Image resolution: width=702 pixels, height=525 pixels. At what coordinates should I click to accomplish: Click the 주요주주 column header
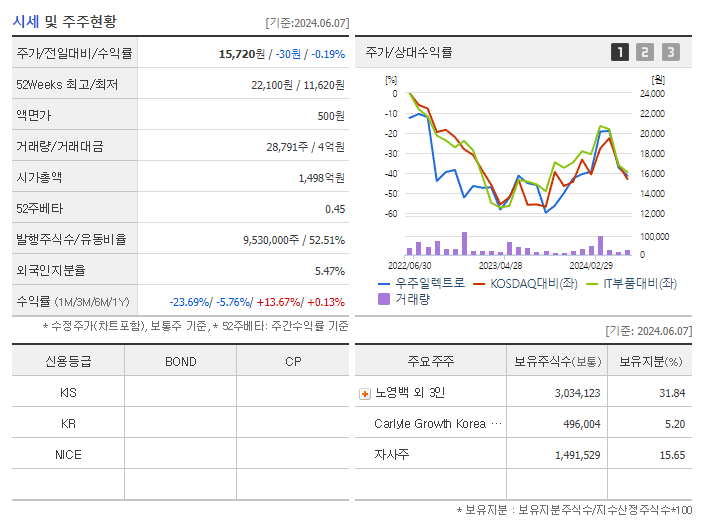(430, 361)
